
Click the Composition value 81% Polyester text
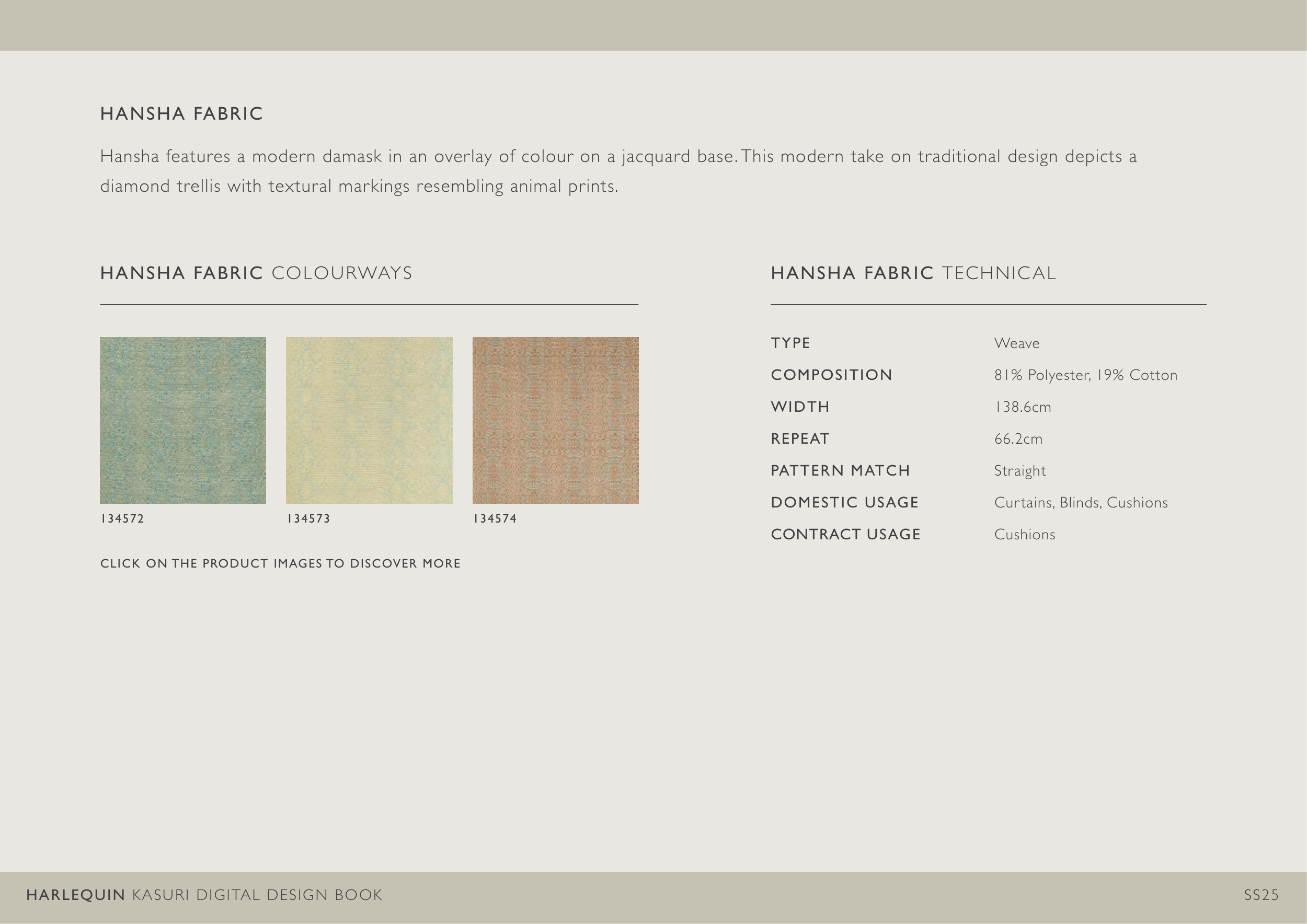[x=1085, y=375]
